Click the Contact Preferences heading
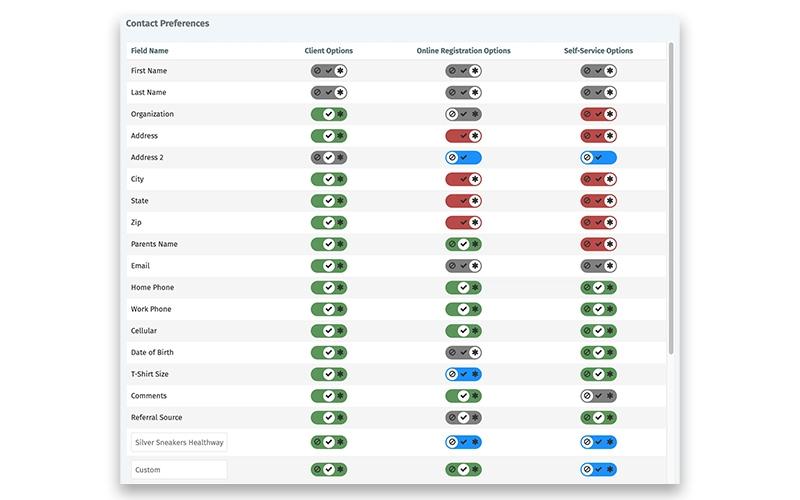800x500 pixels. 167,23
